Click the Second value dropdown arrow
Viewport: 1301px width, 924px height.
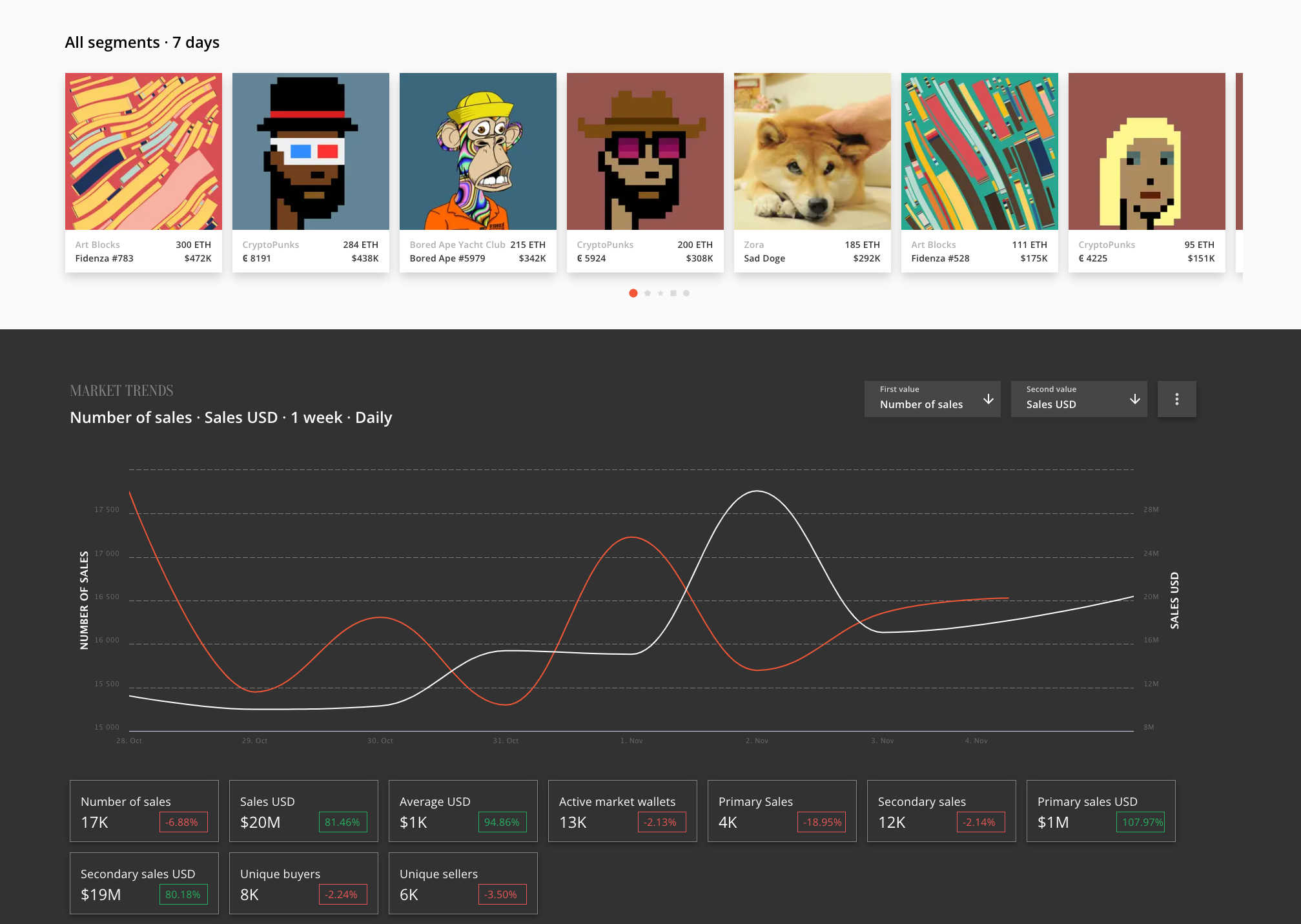click(1134, 399)
